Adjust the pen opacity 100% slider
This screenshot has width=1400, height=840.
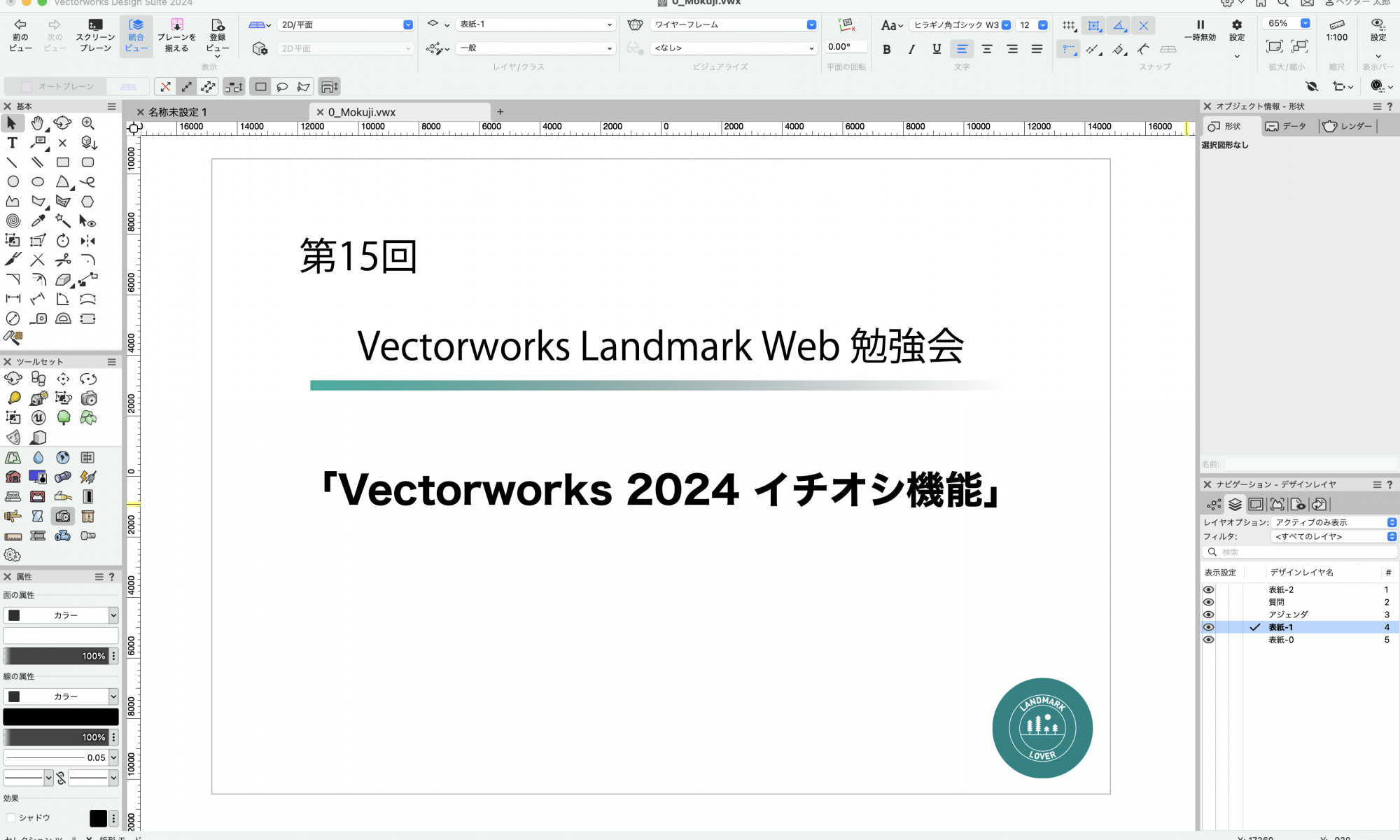pyautogui.click(x=56, y=737)
